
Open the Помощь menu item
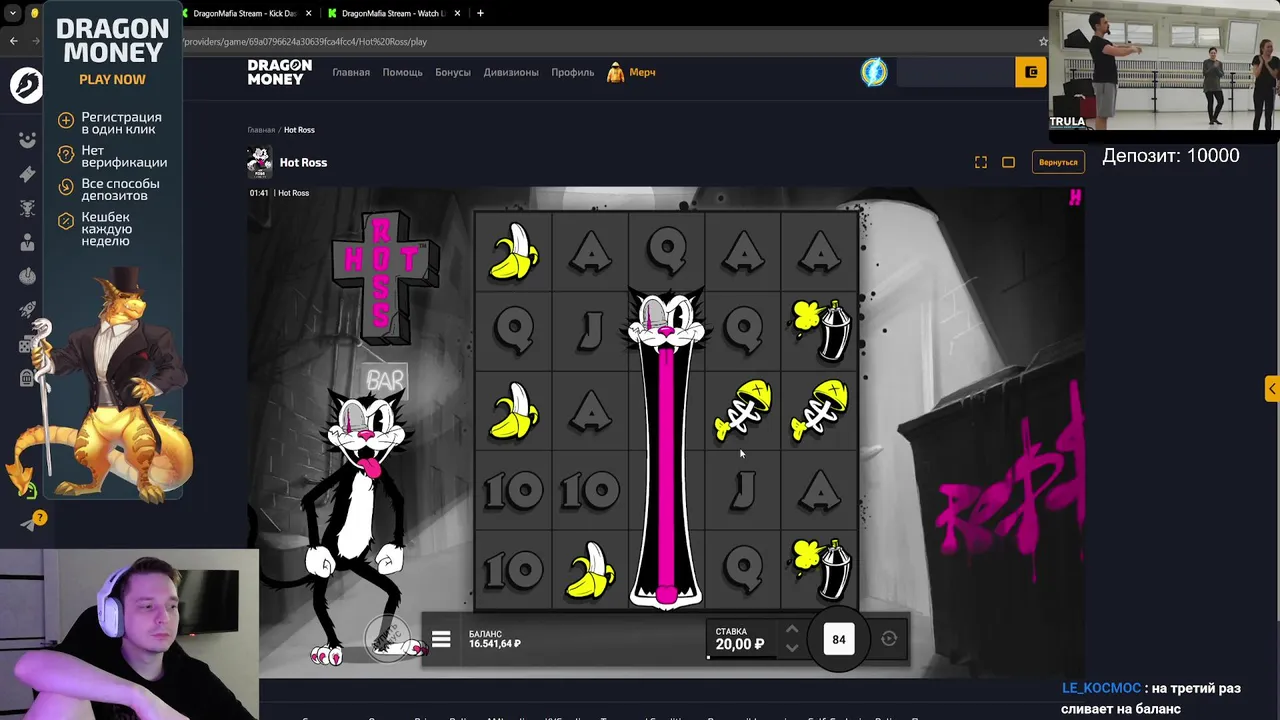coord(402,72)
